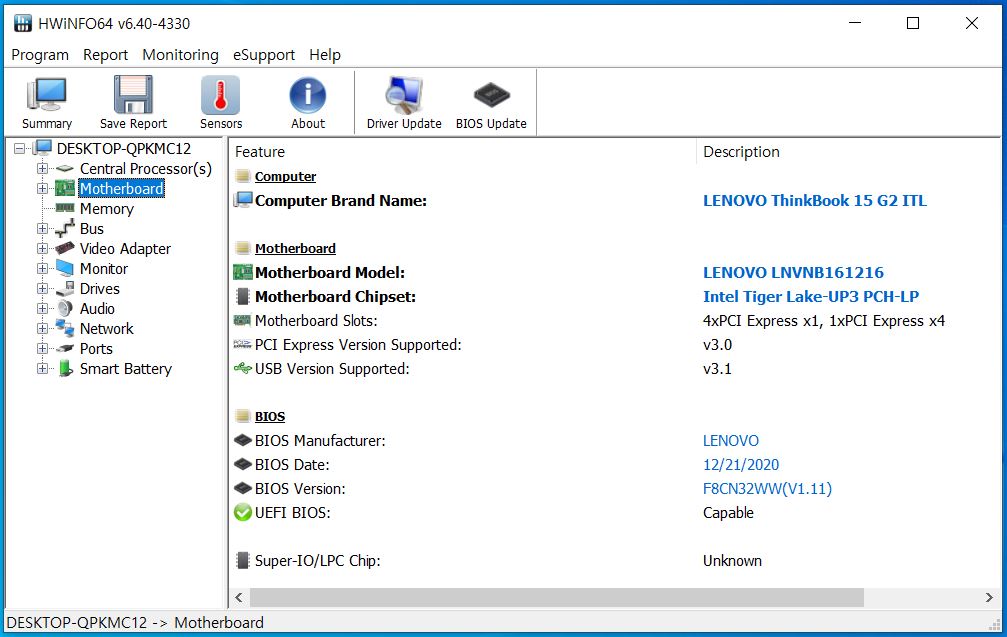Screen dimensions: 1007x637
Task: Click the Motherboard Model board icon
Action: (242, 272)
